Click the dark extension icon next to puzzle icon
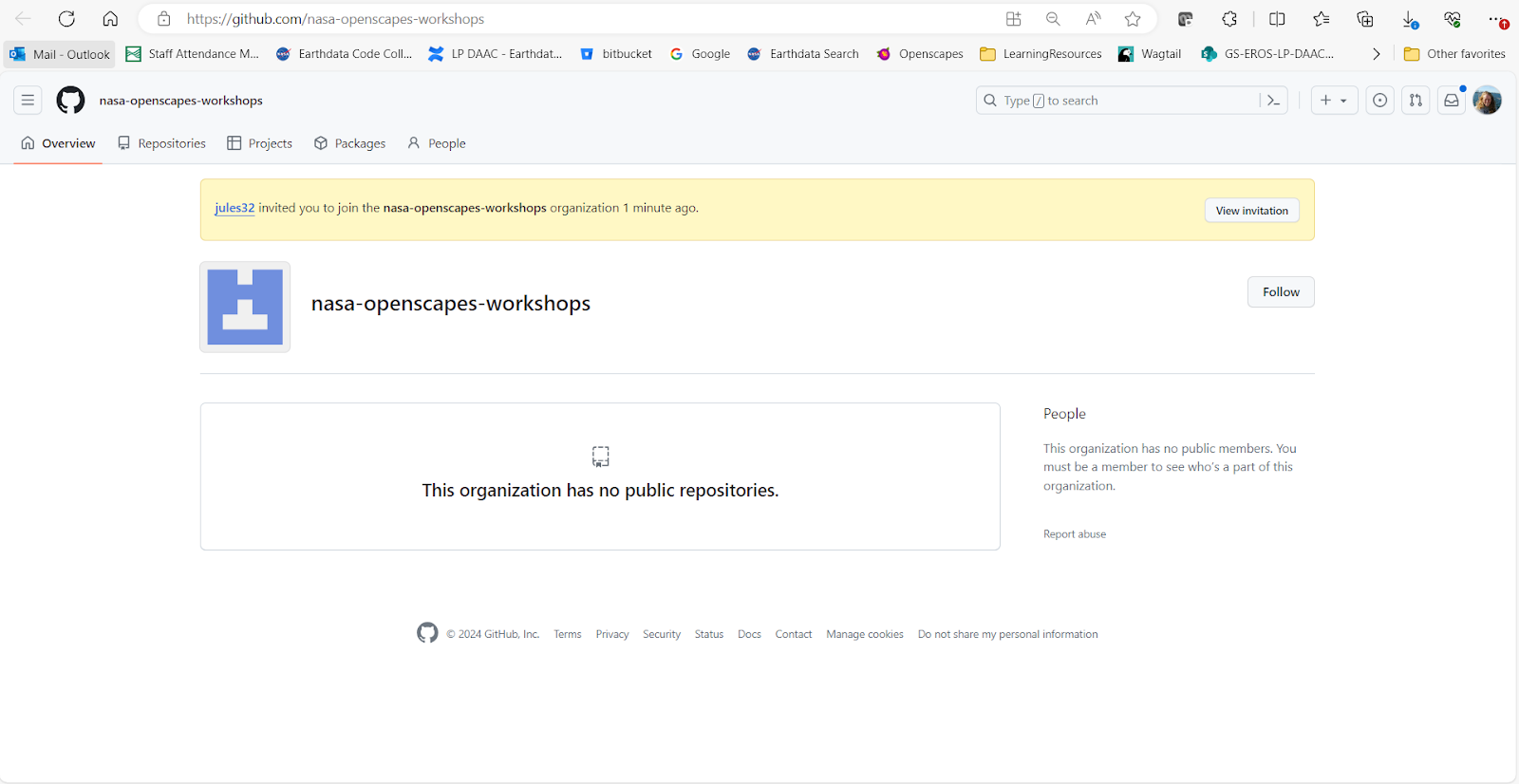 1186,19
